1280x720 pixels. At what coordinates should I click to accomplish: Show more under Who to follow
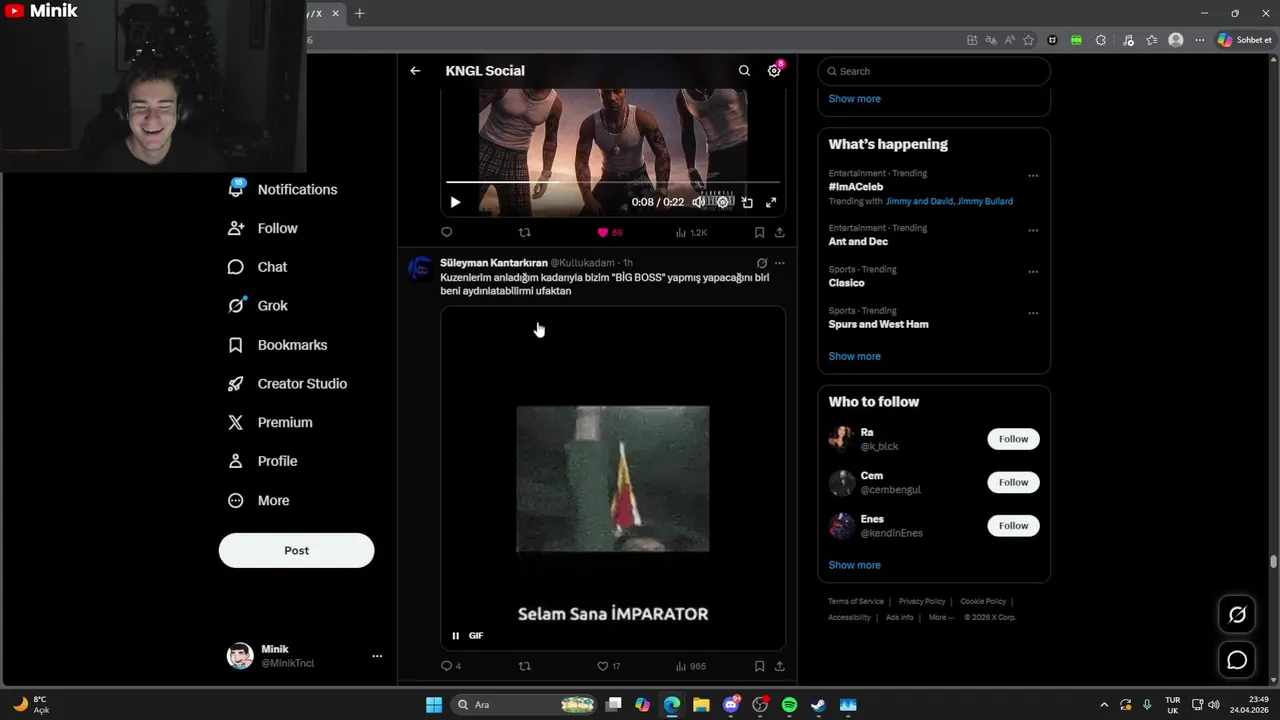tap(854, 565)
